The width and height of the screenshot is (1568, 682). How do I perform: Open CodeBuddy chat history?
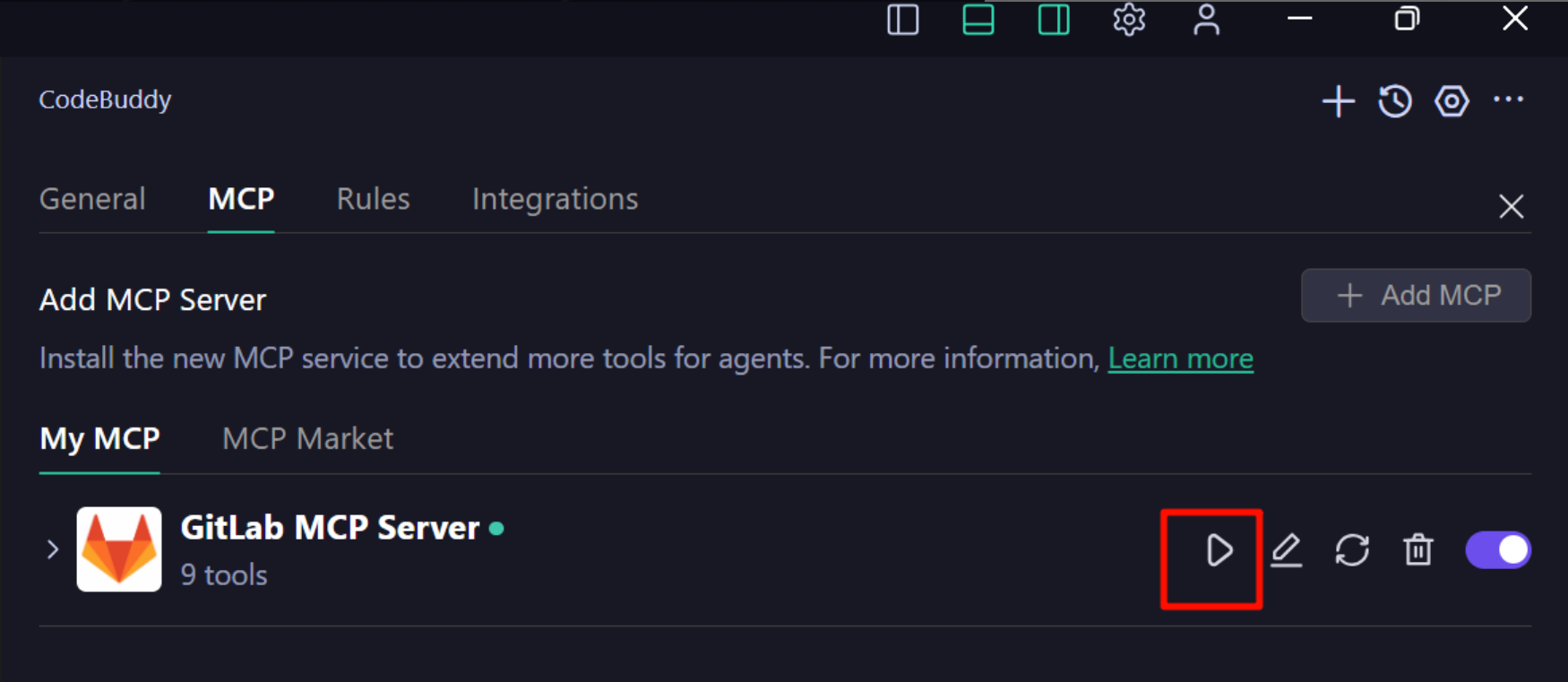click(1395, 101)
